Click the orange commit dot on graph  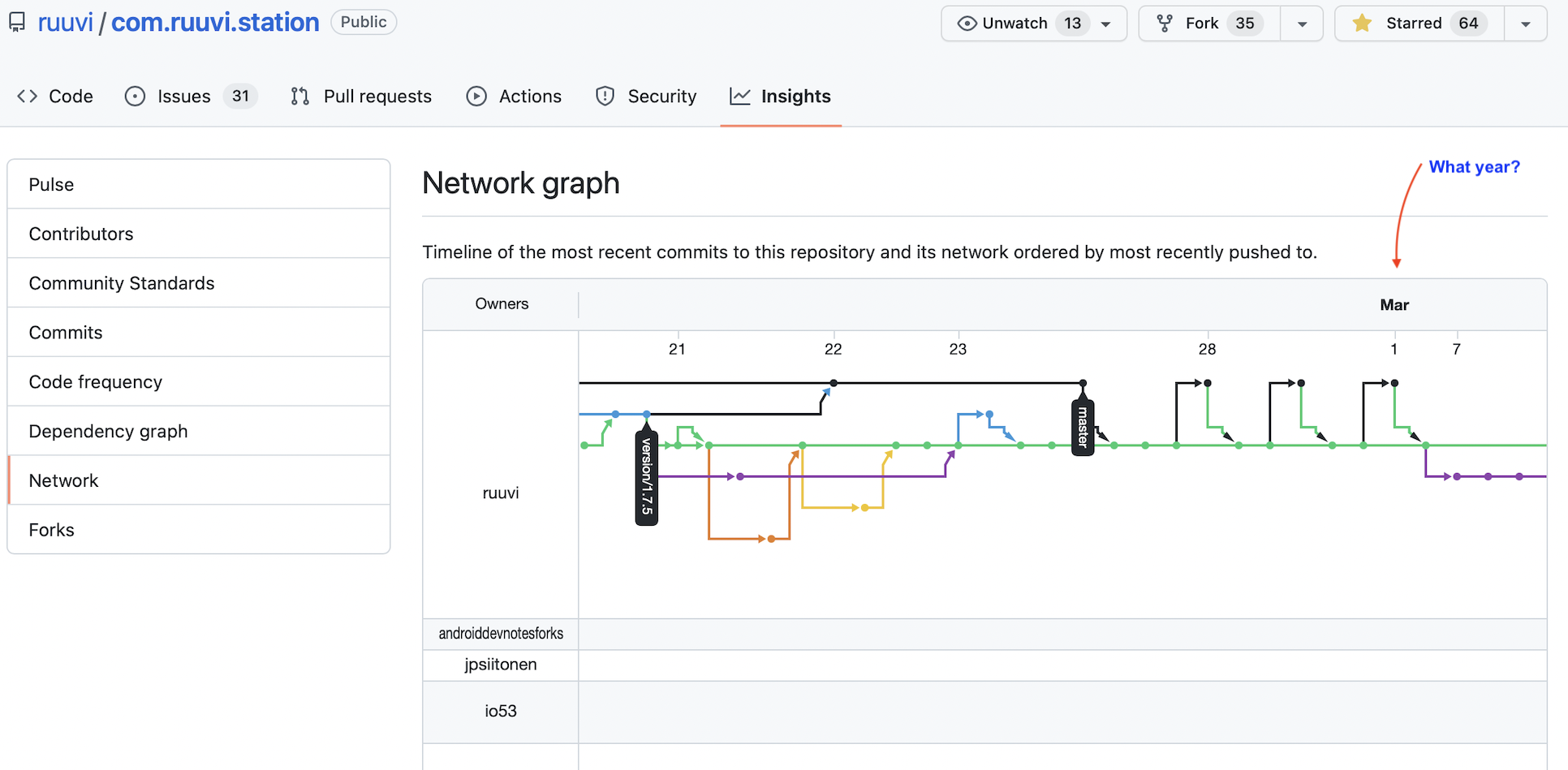coord(771,539)
